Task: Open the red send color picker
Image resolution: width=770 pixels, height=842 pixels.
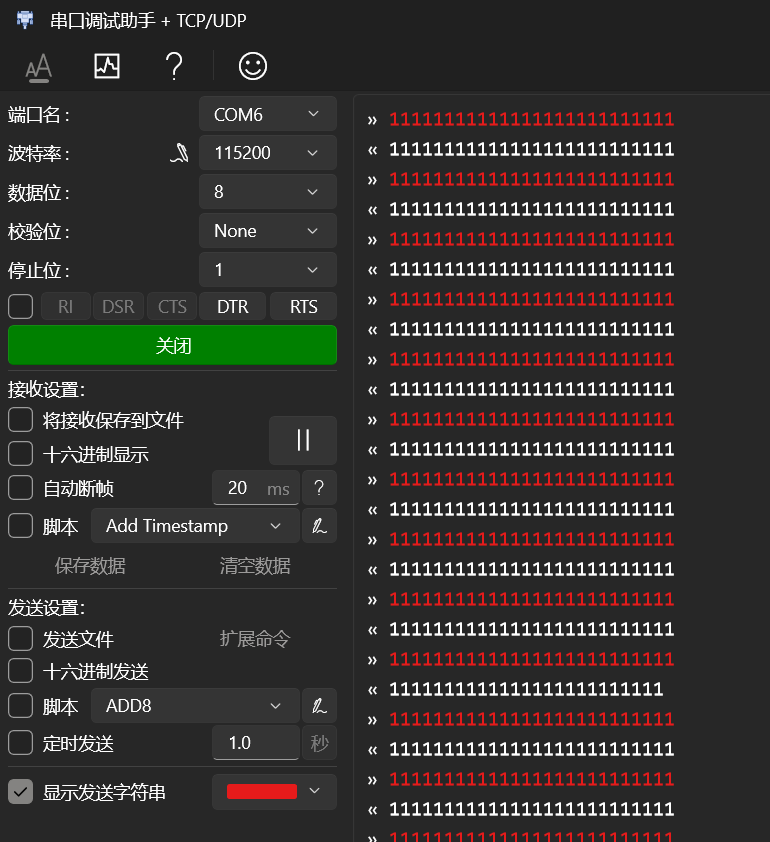Action: click(273, 792)
